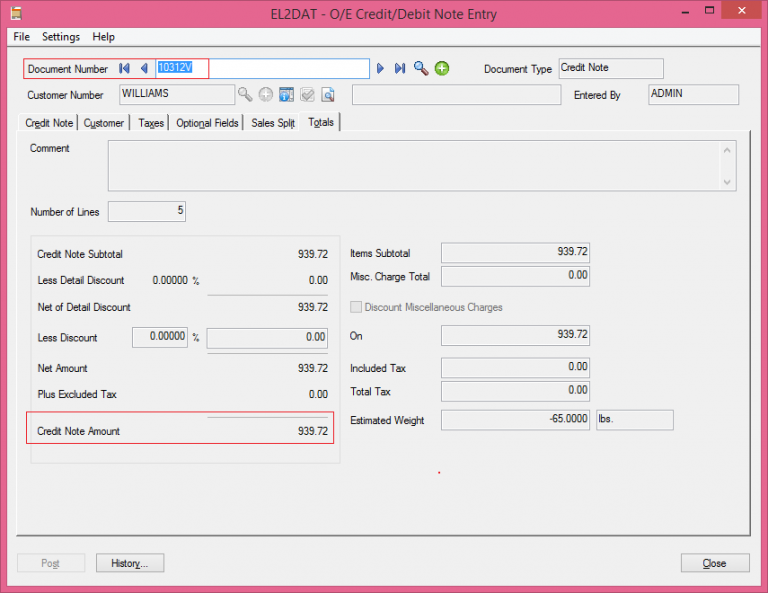
Task: Open the Help menu
Action: 104,36
